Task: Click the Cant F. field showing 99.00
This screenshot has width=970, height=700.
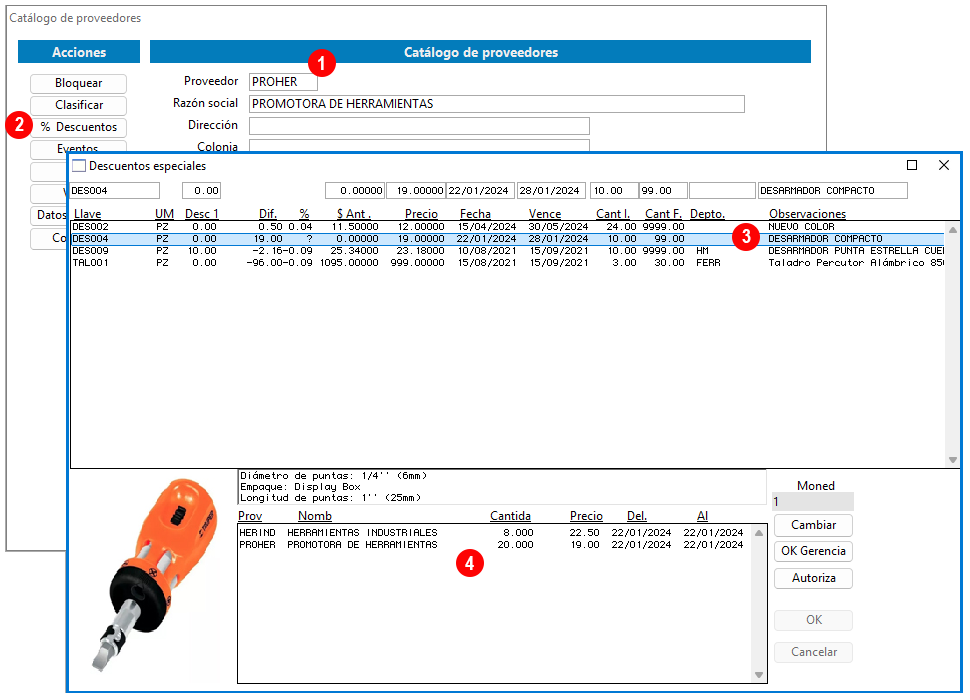Action: point(663,190)
